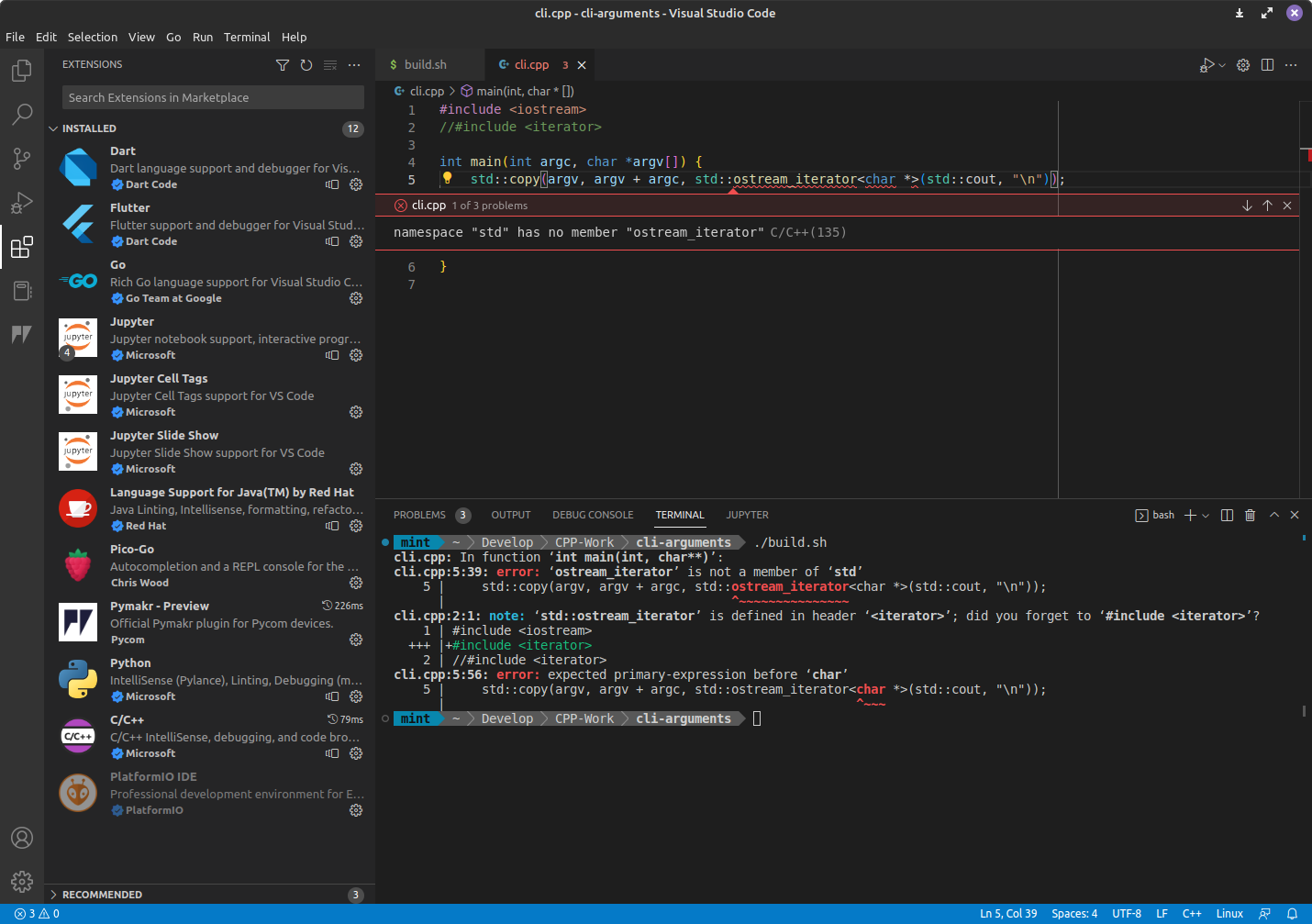
Task: Open Extensions views more actions menu
Action: 354,65
